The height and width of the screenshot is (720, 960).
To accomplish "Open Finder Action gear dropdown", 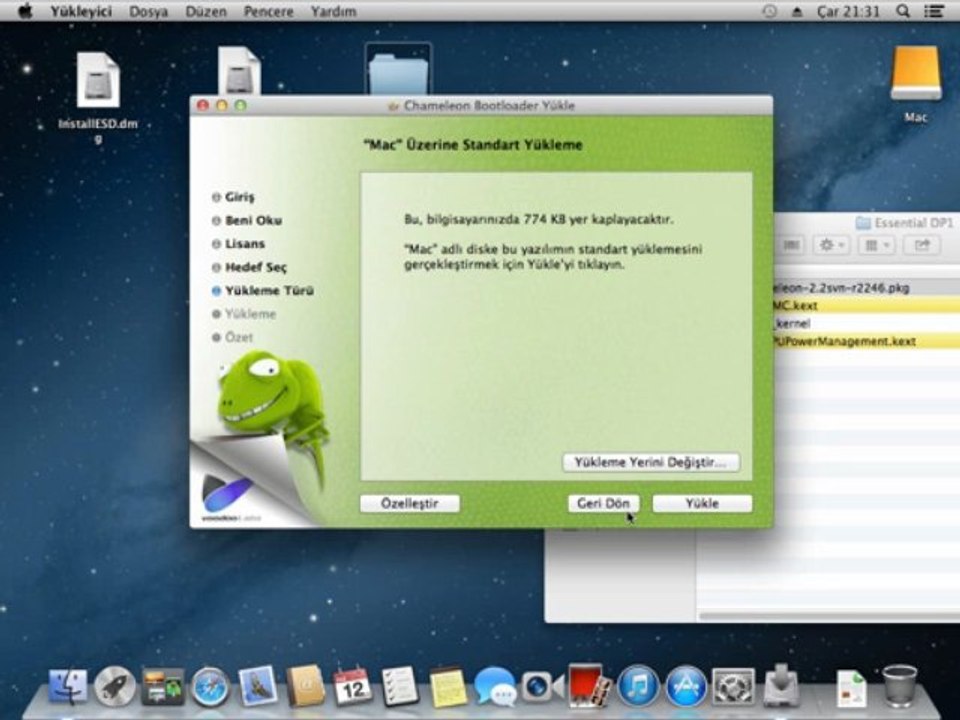I will [x=831, y=246].
